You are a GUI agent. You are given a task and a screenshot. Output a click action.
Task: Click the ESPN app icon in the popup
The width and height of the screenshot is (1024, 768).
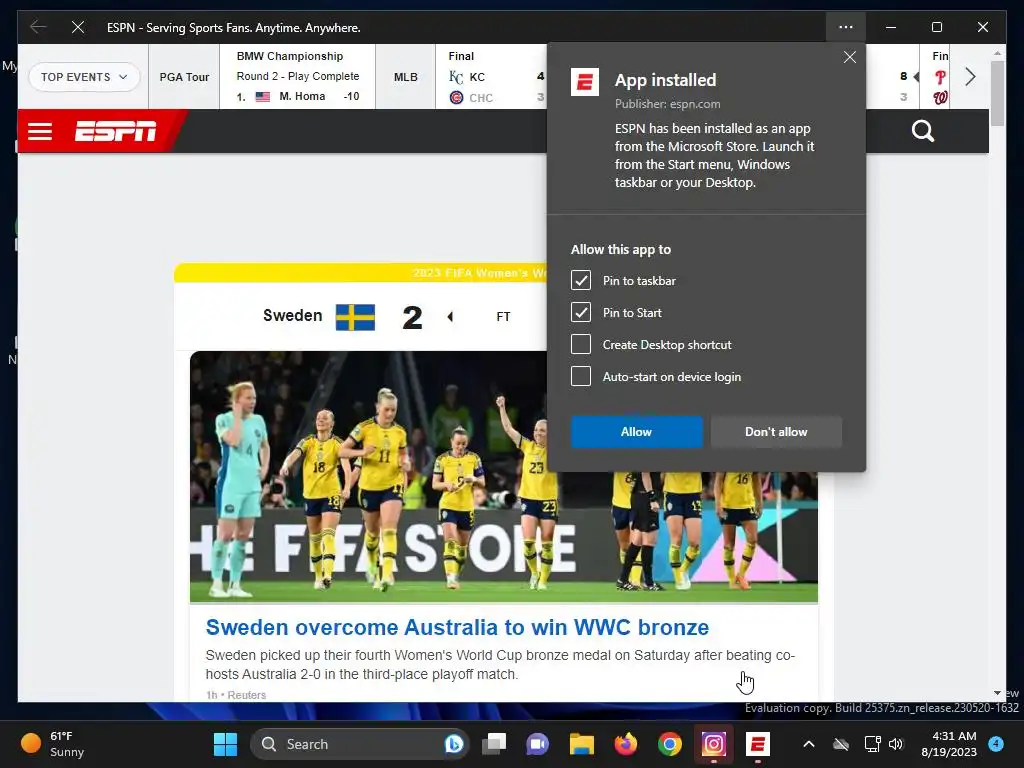pos(584,82)
